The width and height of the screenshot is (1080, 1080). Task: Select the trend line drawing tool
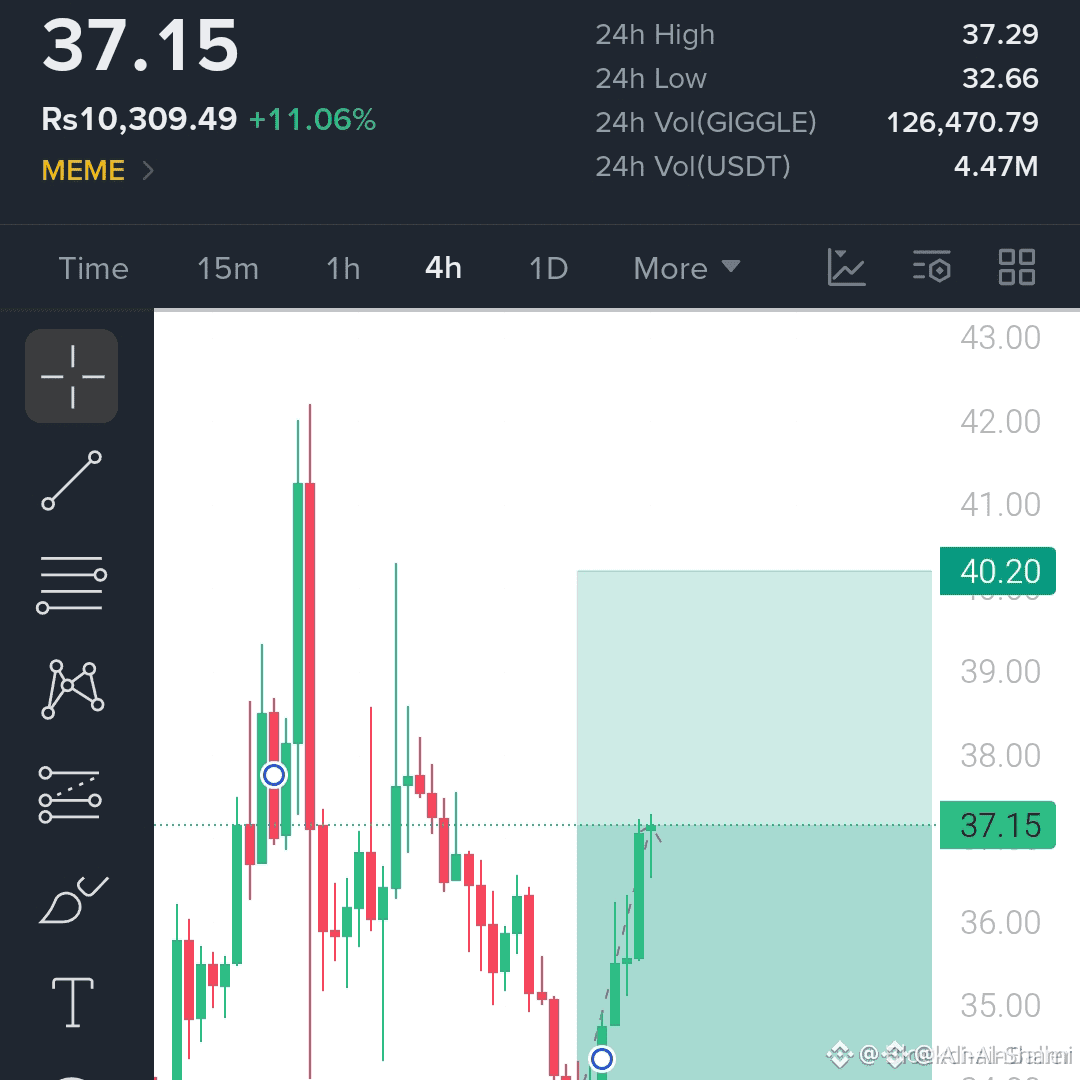coord(72,481)
